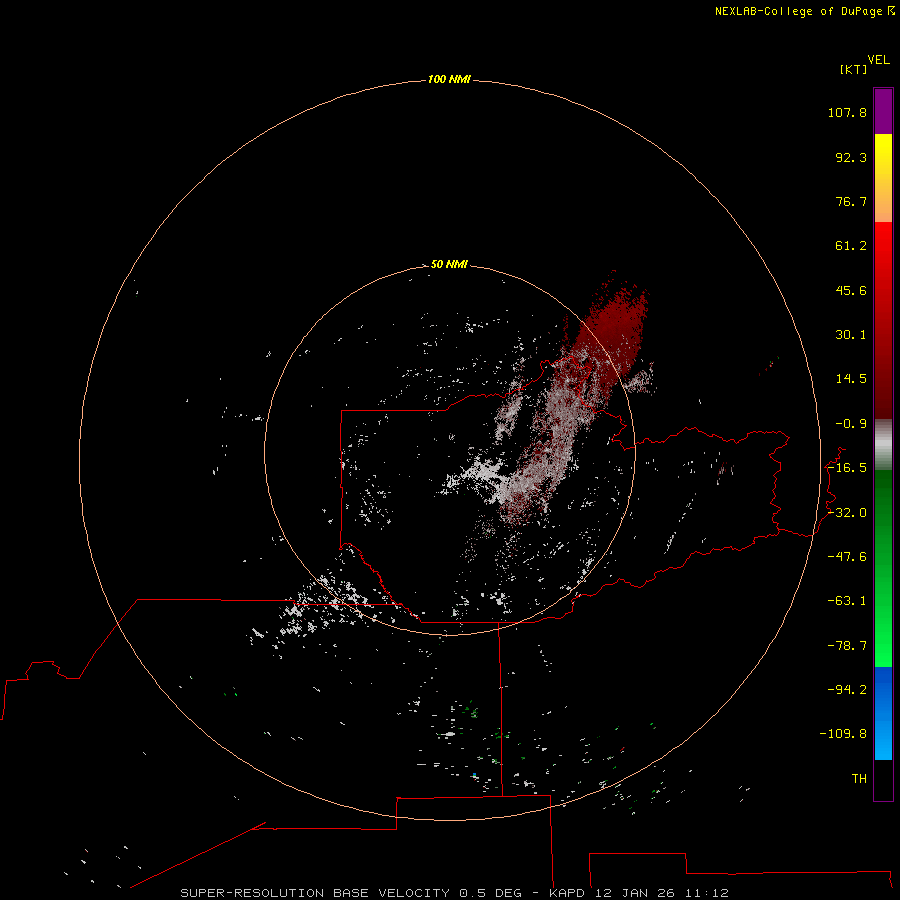Click the -78.7 velocity scale value
The width and height of the screenshot is (900, 900).
click(x=847, y=646)
